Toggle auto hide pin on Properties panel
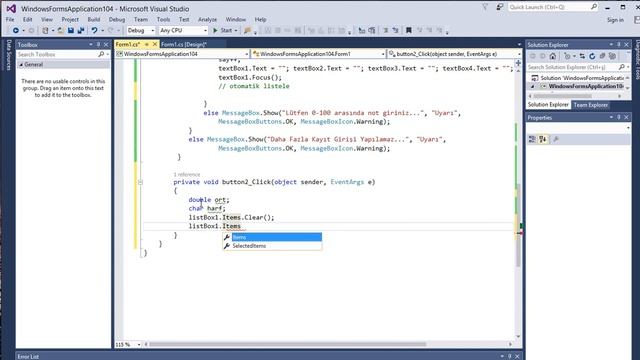Screen dimensions: 640x360 click(619, 118)
